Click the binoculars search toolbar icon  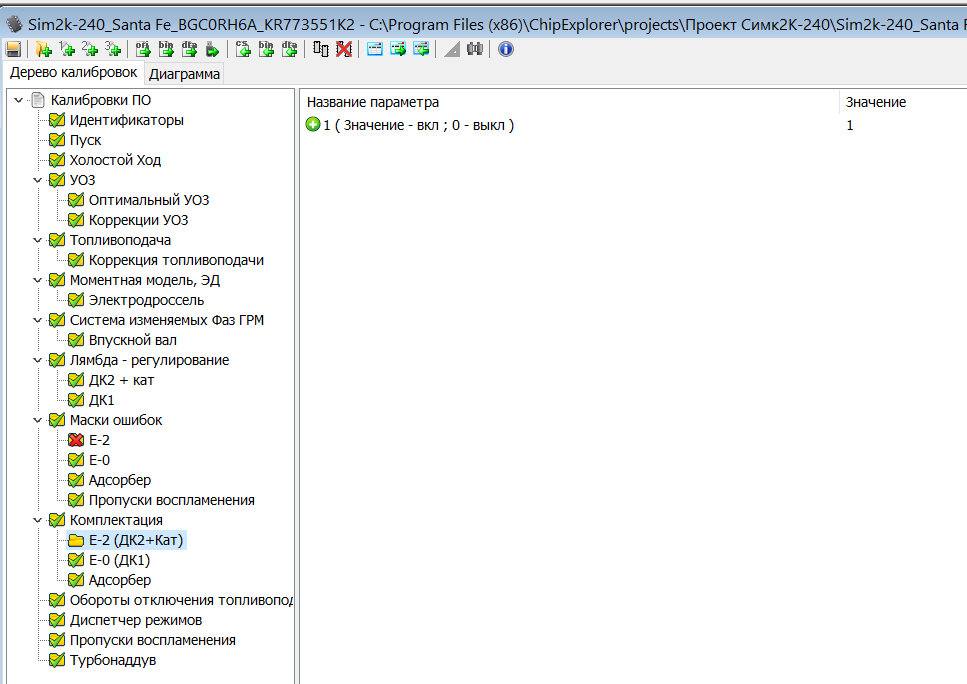475,49
